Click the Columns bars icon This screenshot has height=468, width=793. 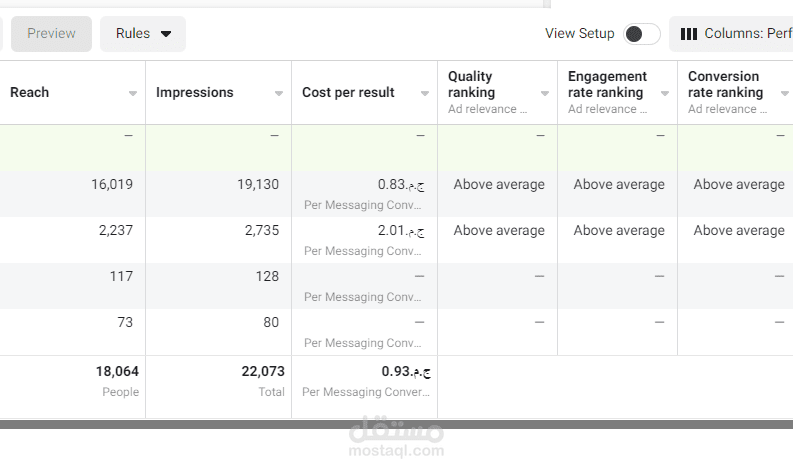click(x=688, y=34)
